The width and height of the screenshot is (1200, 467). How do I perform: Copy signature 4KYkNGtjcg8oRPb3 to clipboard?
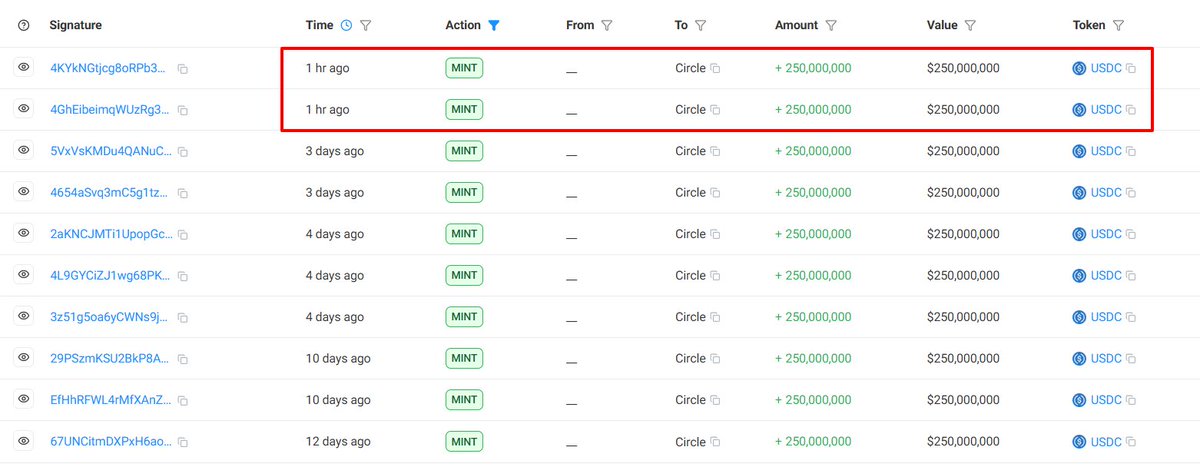pos(182,69)
